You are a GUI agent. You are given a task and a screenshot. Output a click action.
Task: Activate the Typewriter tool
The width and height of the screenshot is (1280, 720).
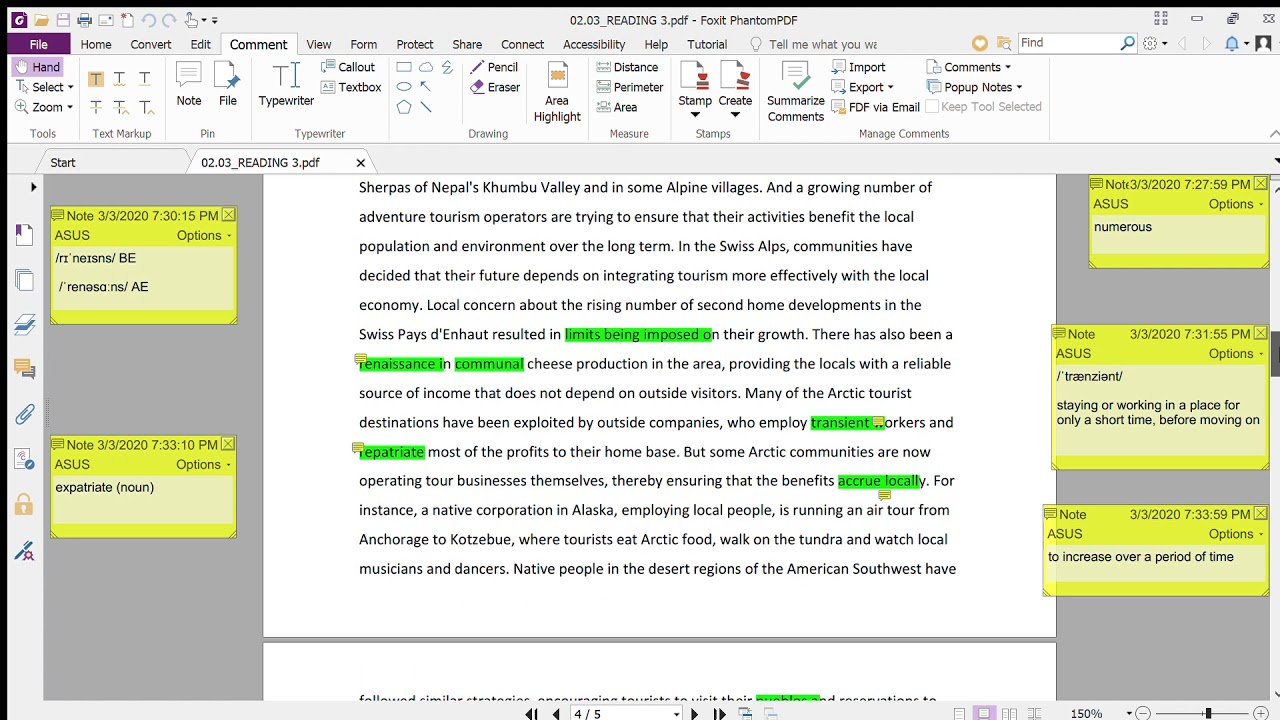[286, 84]
